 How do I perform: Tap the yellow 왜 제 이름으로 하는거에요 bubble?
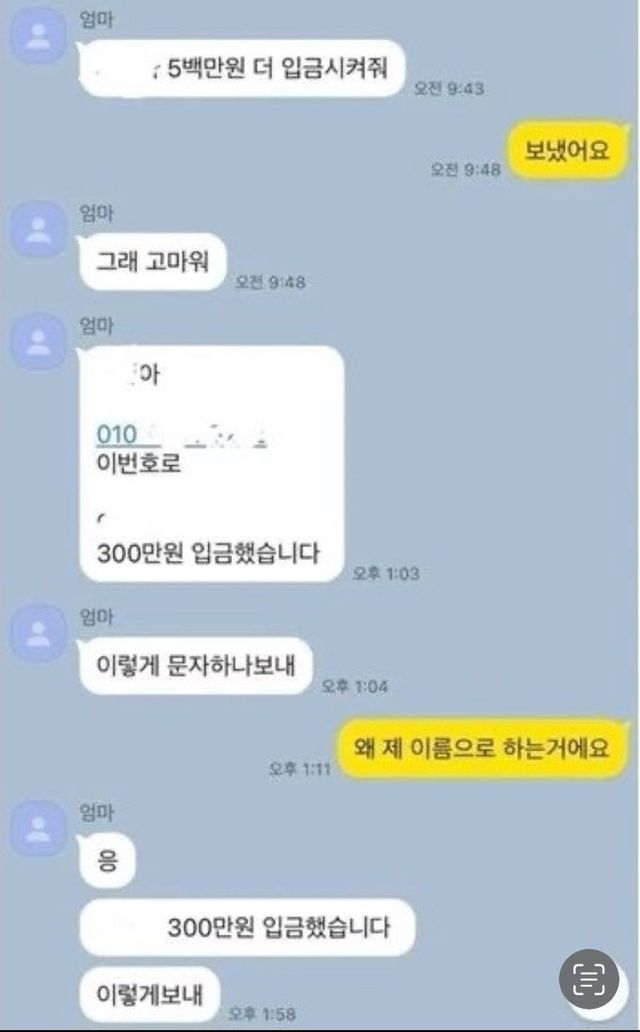pos(482,748)
